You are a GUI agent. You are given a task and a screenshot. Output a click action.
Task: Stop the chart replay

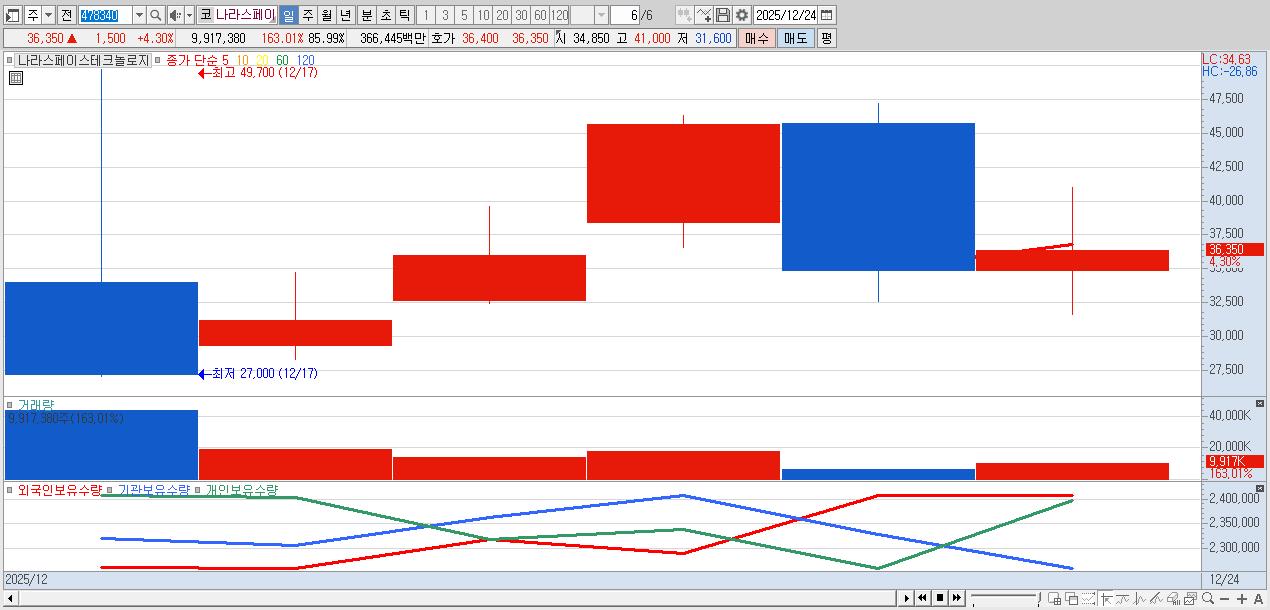[x=940, y=598]
